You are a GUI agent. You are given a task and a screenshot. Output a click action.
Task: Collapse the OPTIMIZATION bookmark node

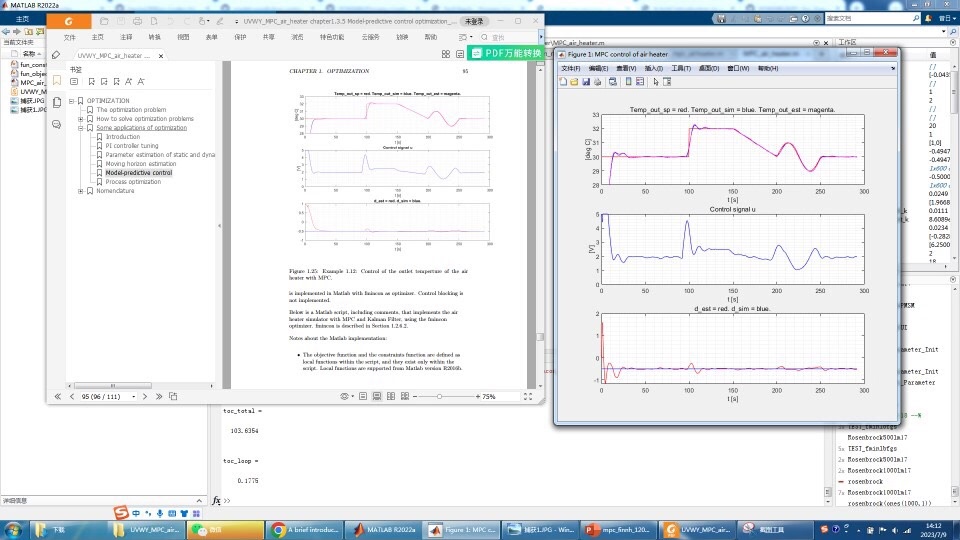click(72, 101)
